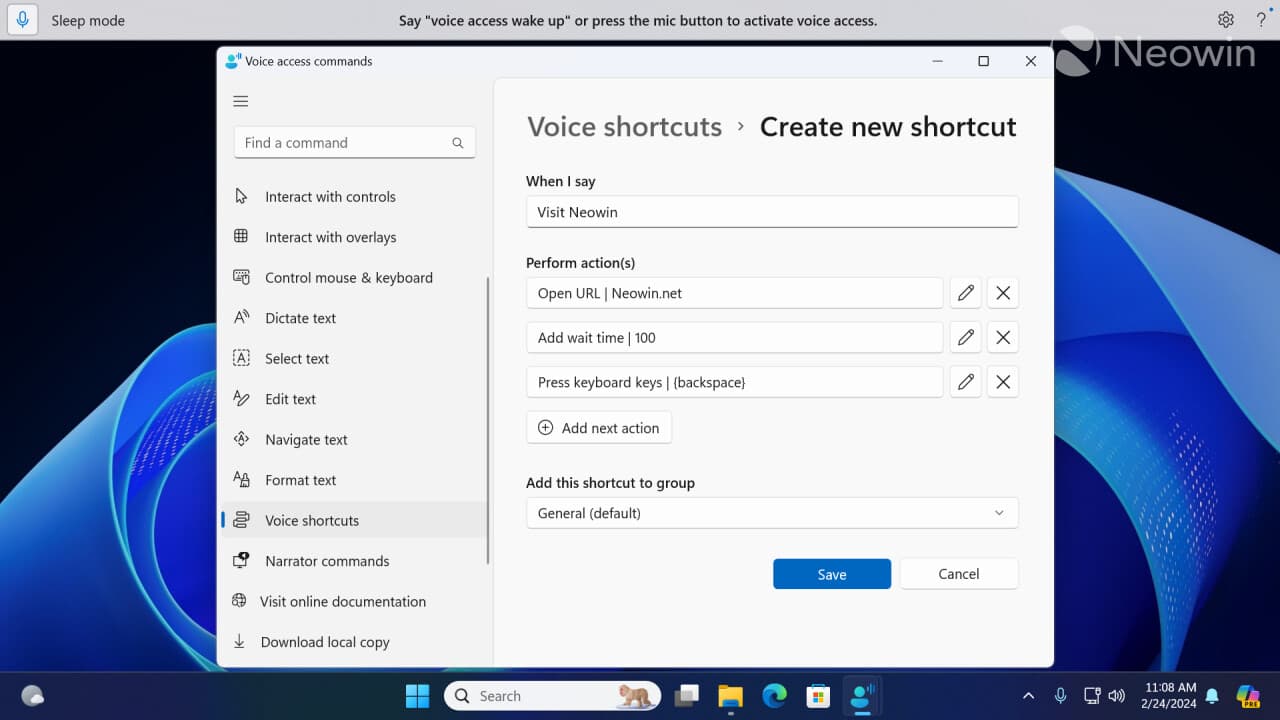The width and height of the screenshot is (1280, 720).
Task: Toggle the hamburger navigation menu
Action: 240,100
